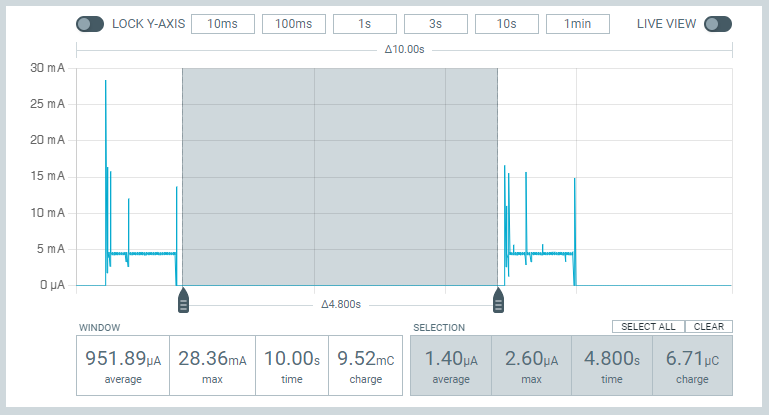The height and width of the screenshot is (415, 769).
Task: Choose the 1s time span
Action: (x=365, y=24)
